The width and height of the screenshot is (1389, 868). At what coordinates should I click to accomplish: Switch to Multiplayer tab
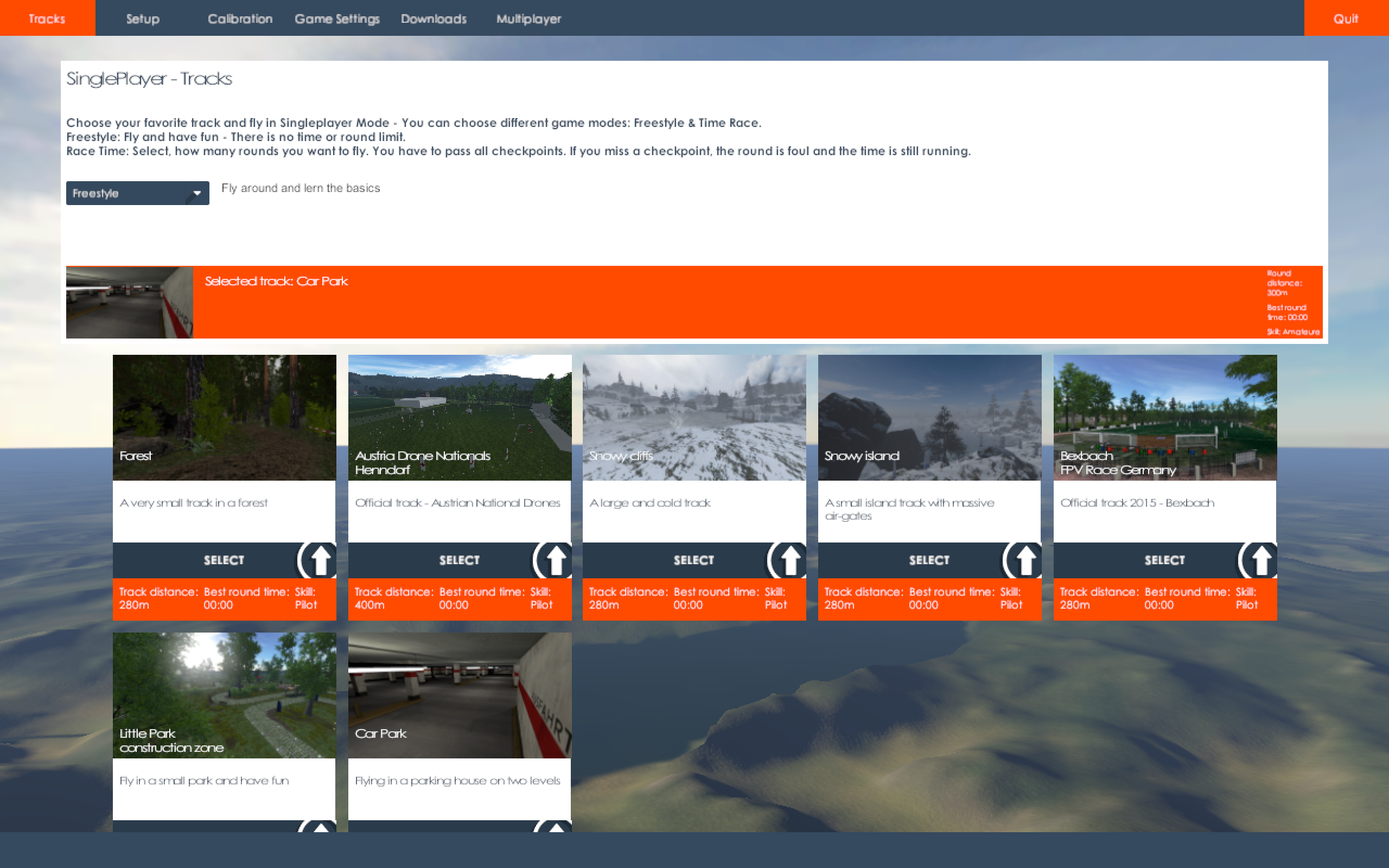click(528, 18)
